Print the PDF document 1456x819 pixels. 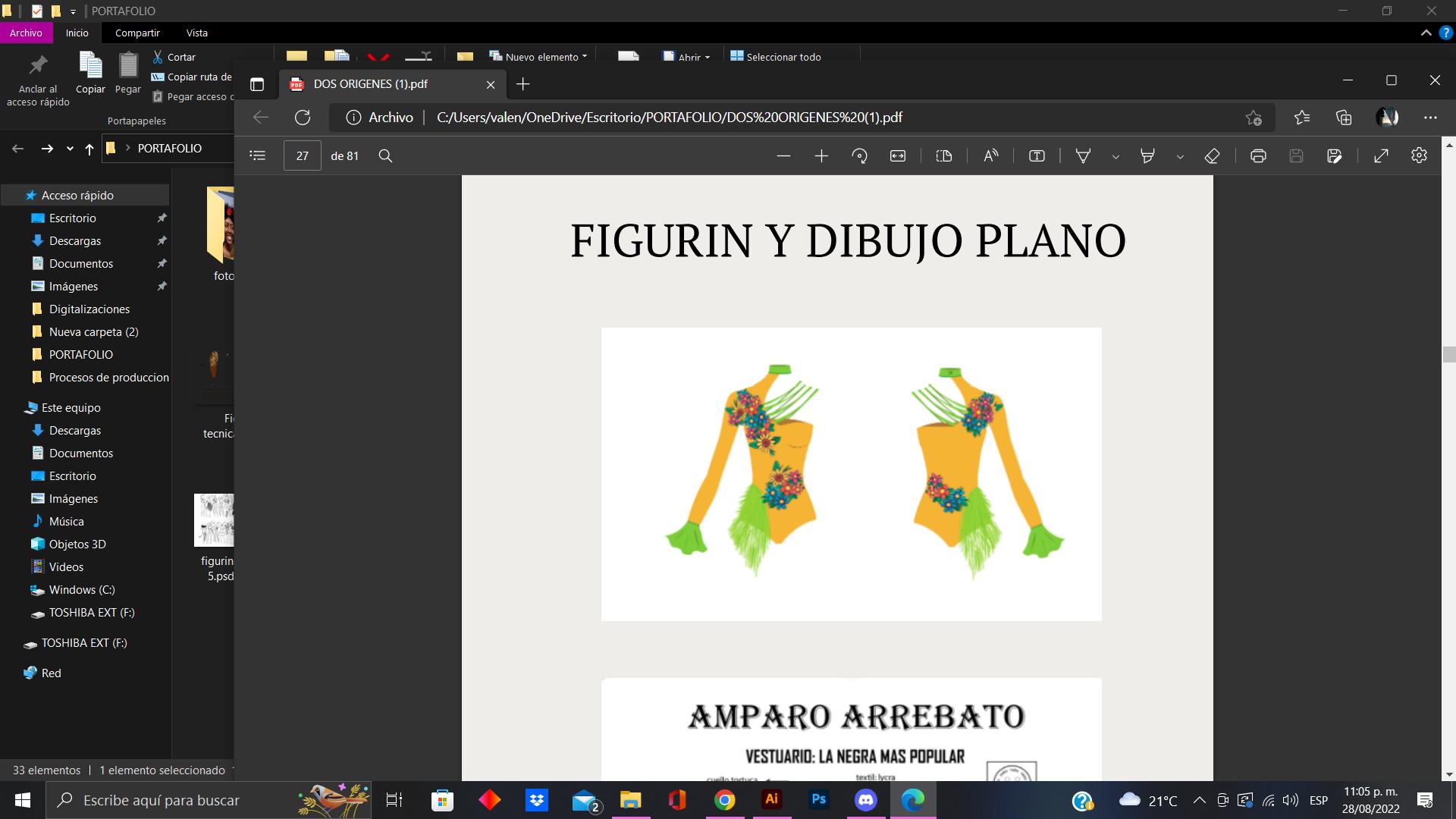click(x=1258, y=155)
